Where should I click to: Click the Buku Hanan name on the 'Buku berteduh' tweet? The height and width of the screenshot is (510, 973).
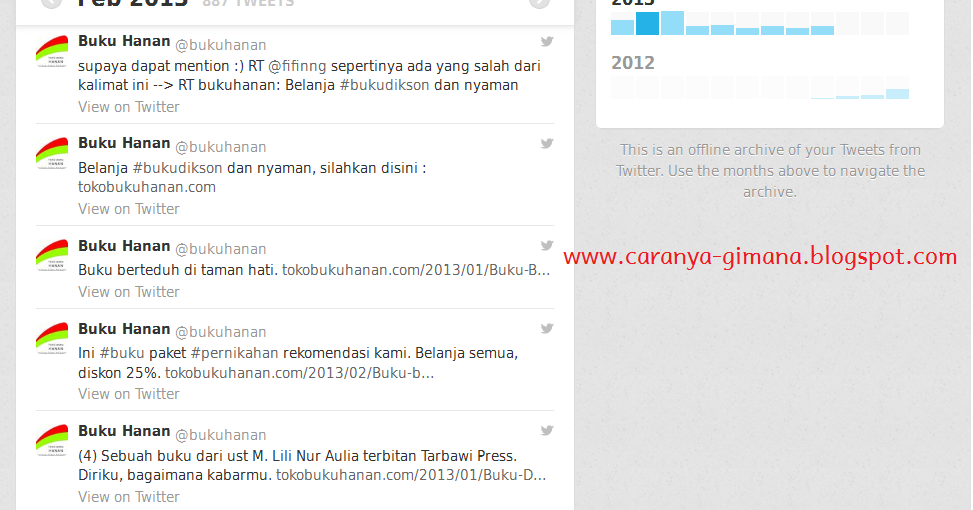click(124, 246)
